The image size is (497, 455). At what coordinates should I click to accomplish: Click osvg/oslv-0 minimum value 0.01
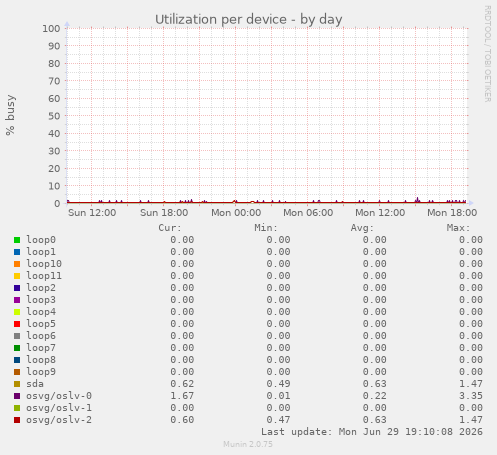click(x=278, y=396)
